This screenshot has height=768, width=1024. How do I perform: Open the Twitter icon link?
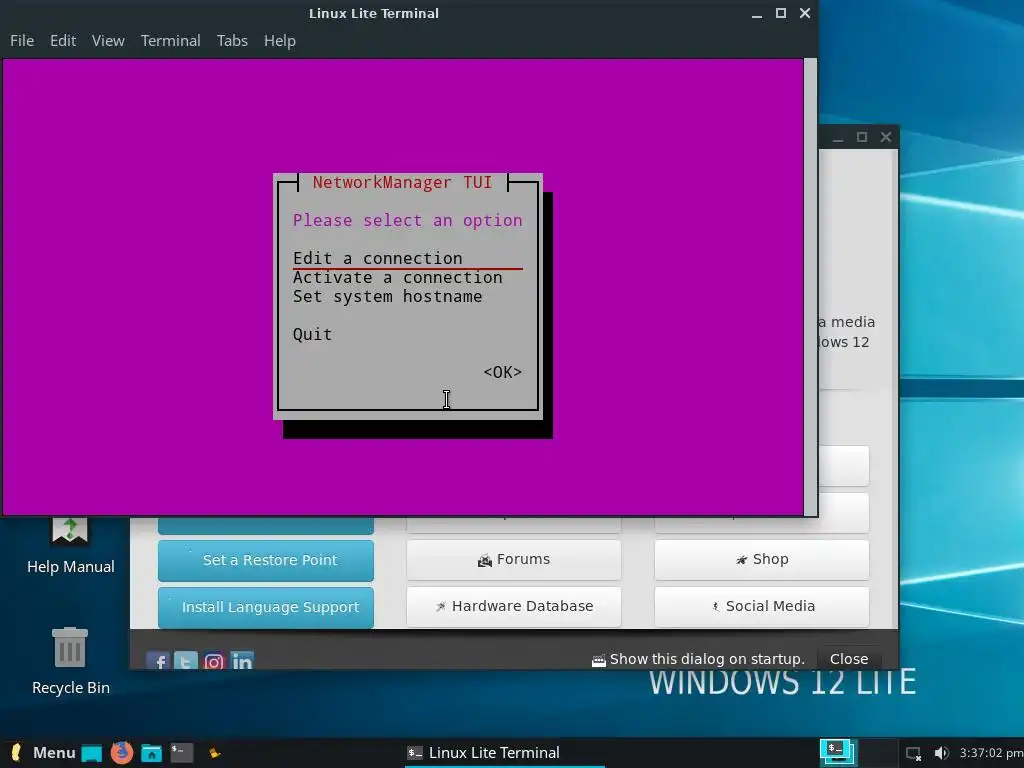coord(185,661)
